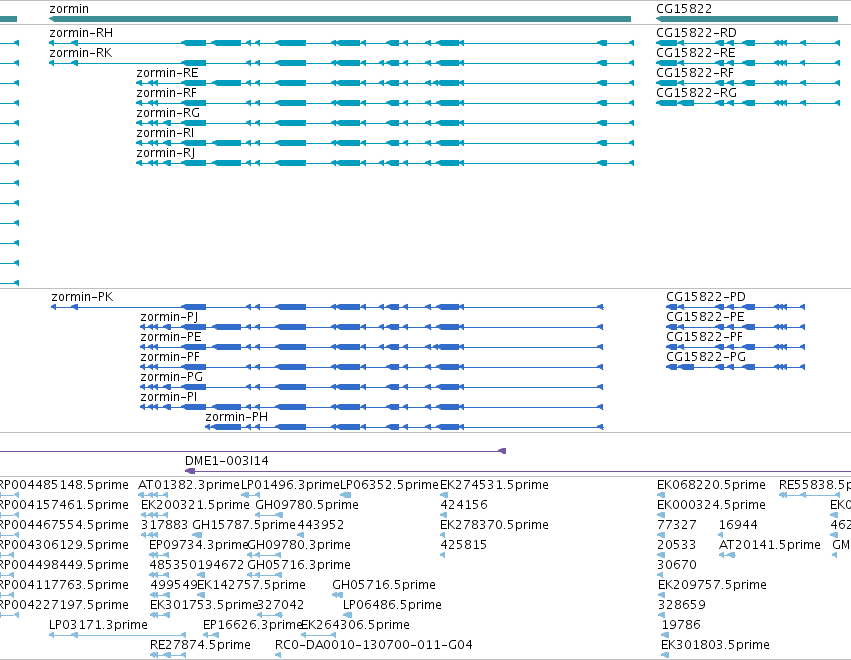Click the CG15822-RE transcript label
Screen dimensions: 851x660
click(x=696, y=53)
